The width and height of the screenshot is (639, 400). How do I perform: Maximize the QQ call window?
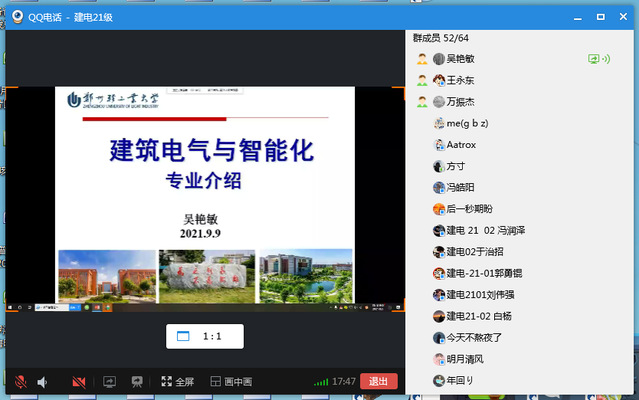(x=600, y=17)
